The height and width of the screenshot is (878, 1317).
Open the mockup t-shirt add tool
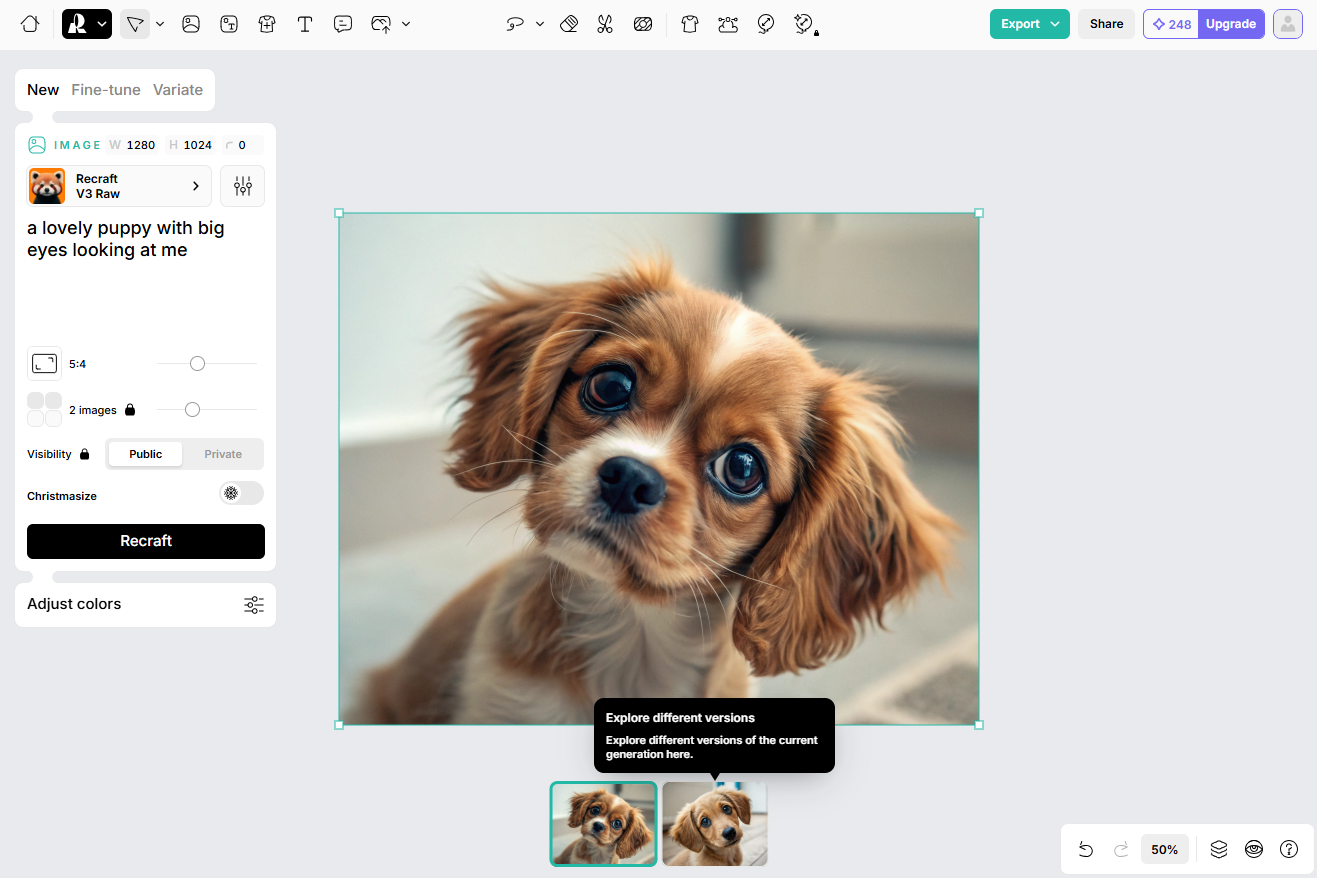(x=267, y=24)
